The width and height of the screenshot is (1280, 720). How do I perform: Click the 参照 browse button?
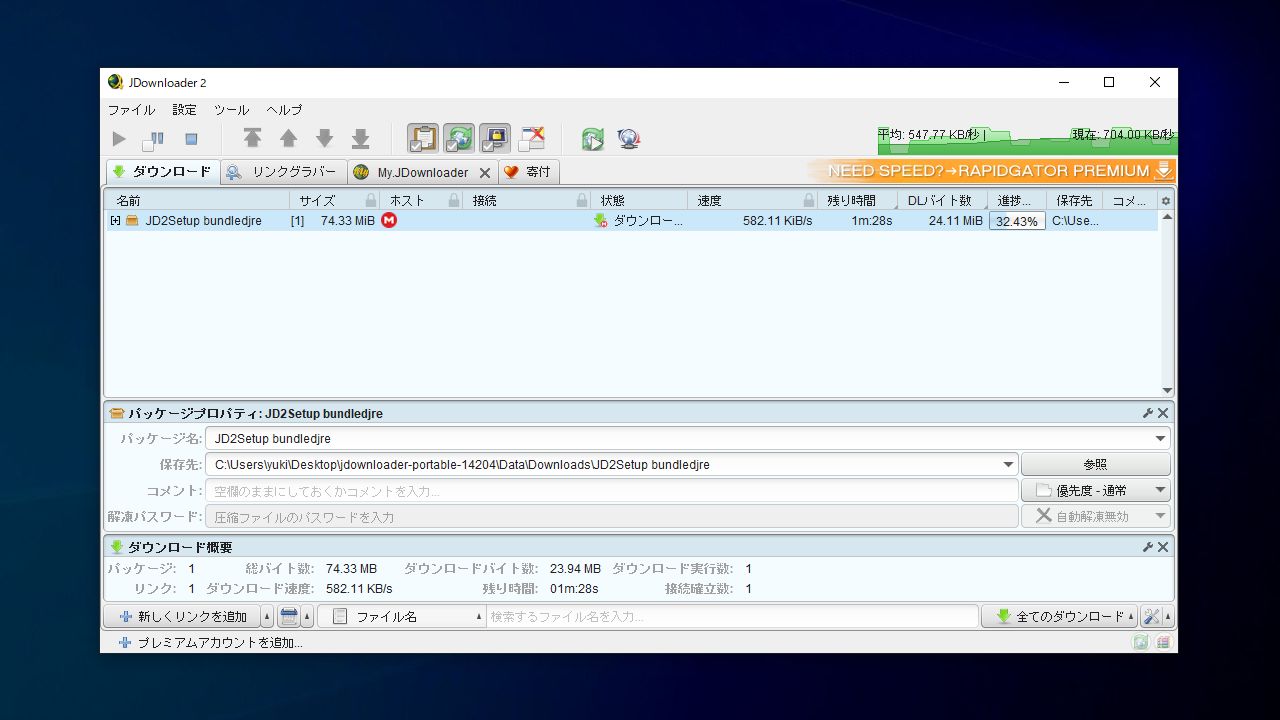coord(1095,465)
